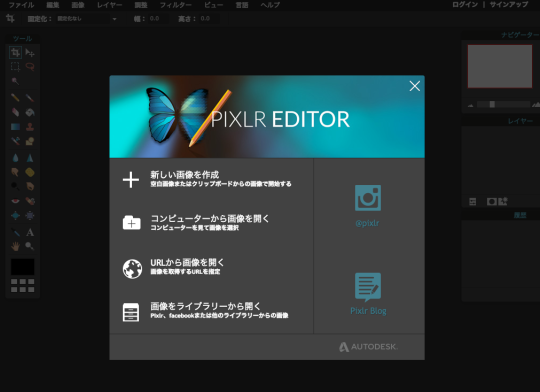The width and height of the screenshot is (540, 392).
Task: Open the 言語 language menu
Action: point(242,5)
